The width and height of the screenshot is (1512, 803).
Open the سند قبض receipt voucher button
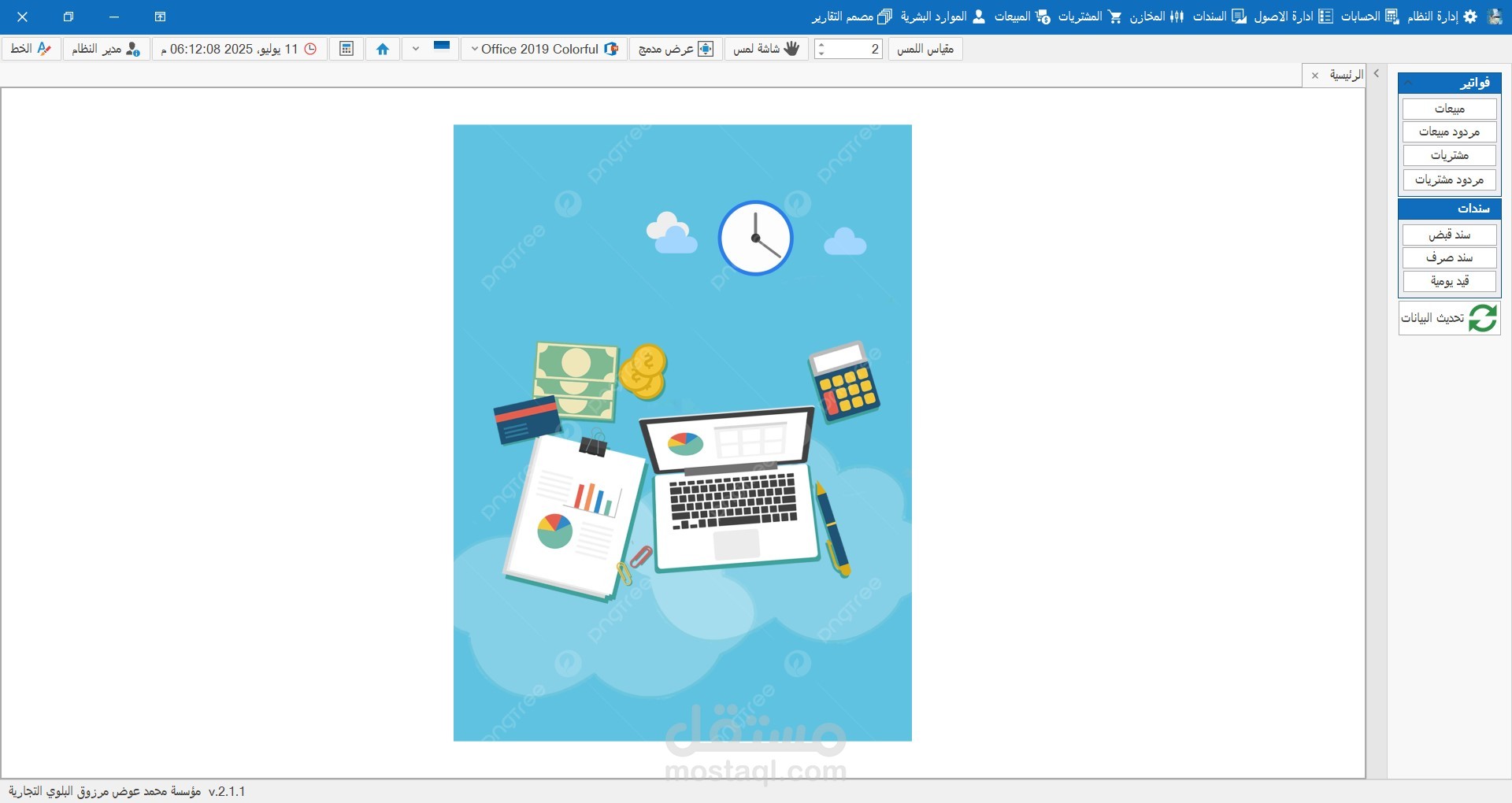coord(1449,235)
